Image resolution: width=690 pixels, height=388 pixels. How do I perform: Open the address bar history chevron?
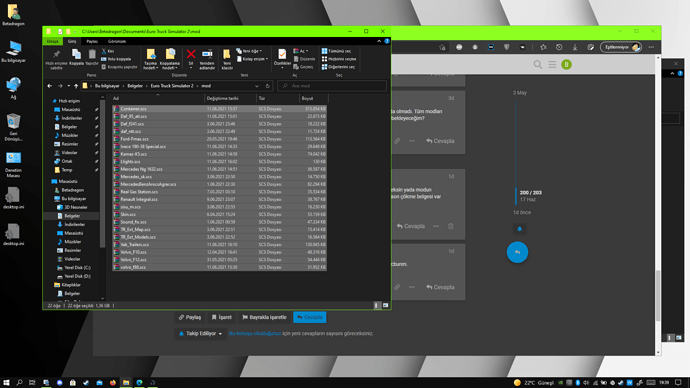(257, 86)
